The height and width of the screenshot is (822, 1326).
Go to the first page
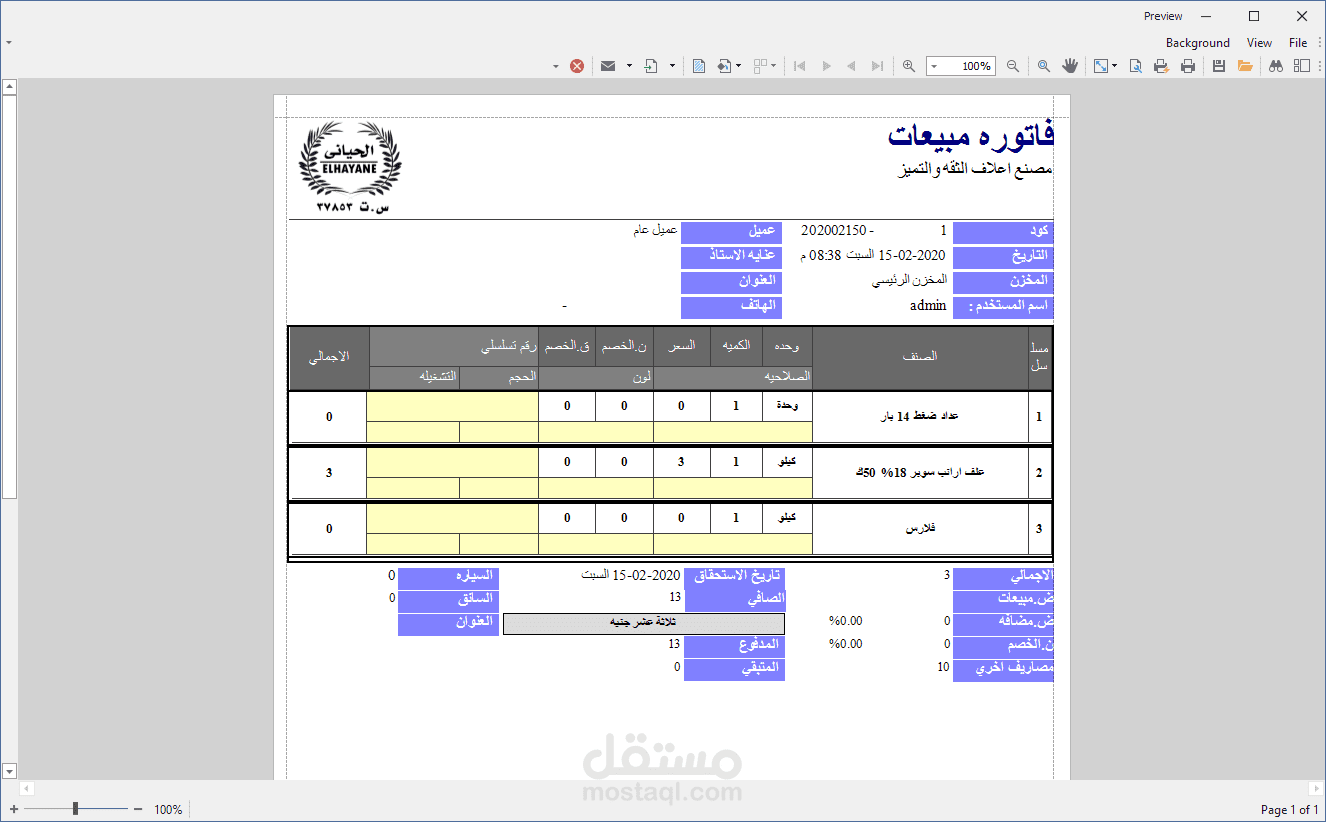coord(799,66)
